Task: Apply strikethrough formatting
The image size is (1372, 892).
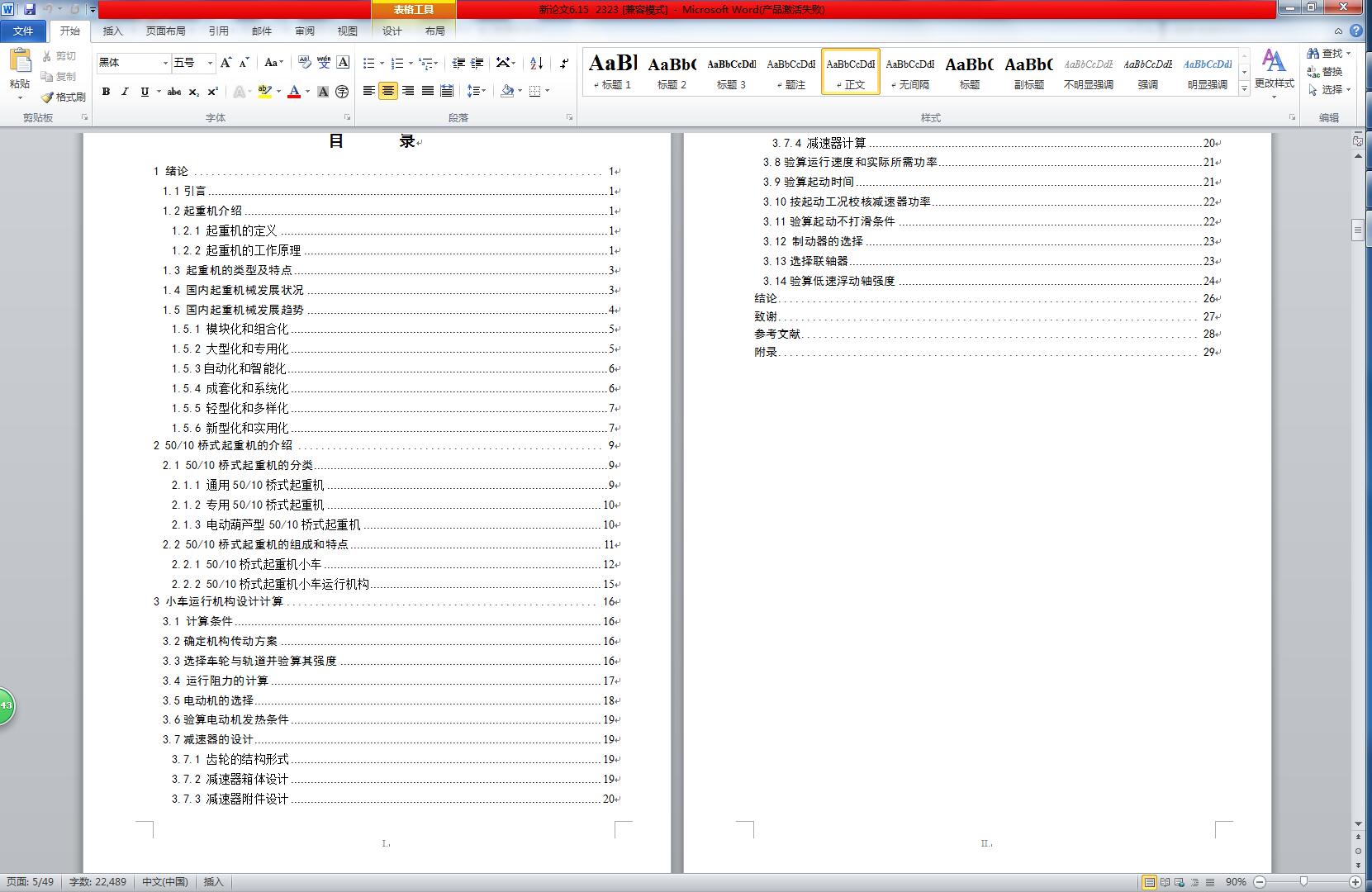Action: click(174, 92)
